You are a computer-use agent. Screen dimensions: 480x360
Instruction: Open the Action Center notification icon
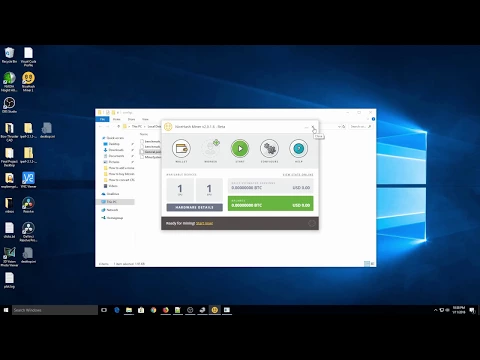(472, 310)
